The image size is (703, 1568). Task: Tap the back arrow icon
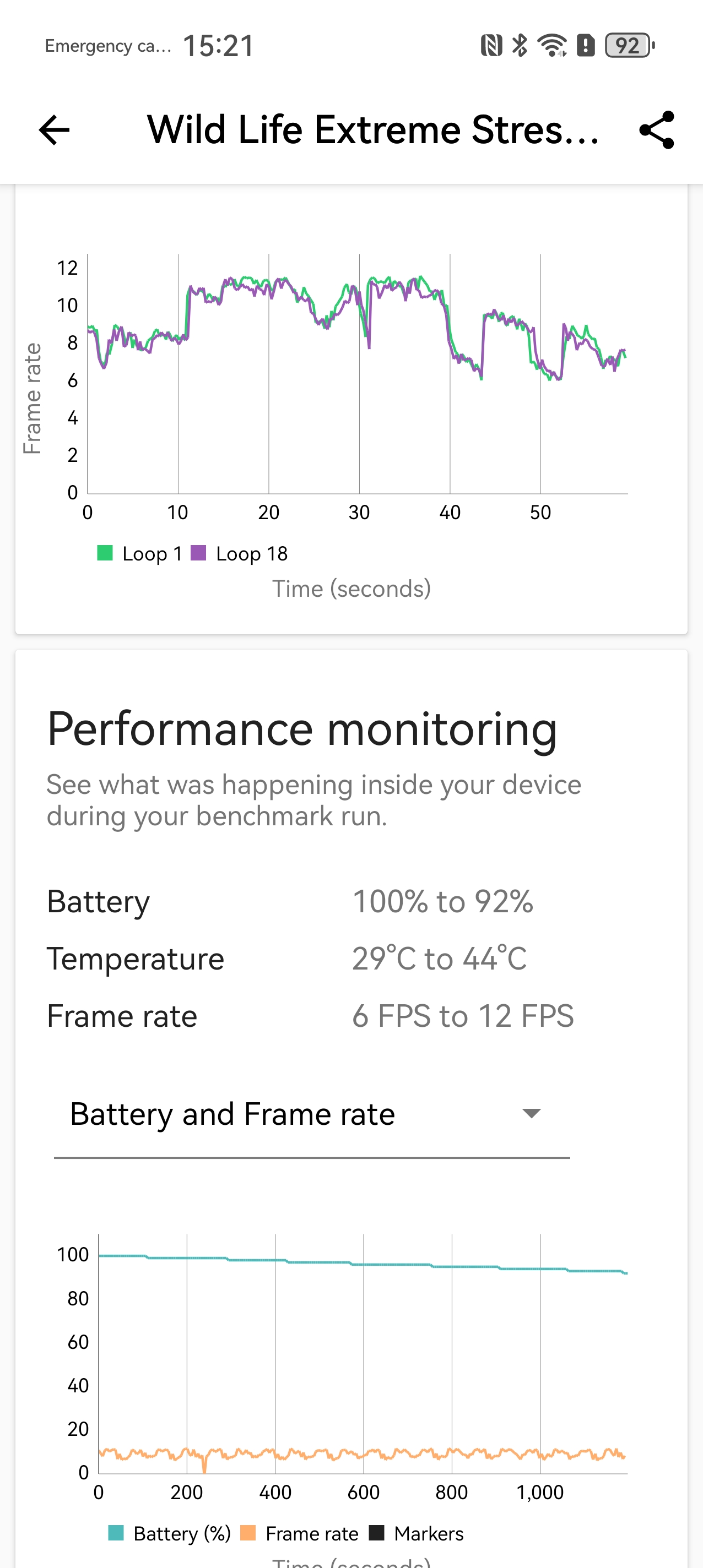(54, 130)
